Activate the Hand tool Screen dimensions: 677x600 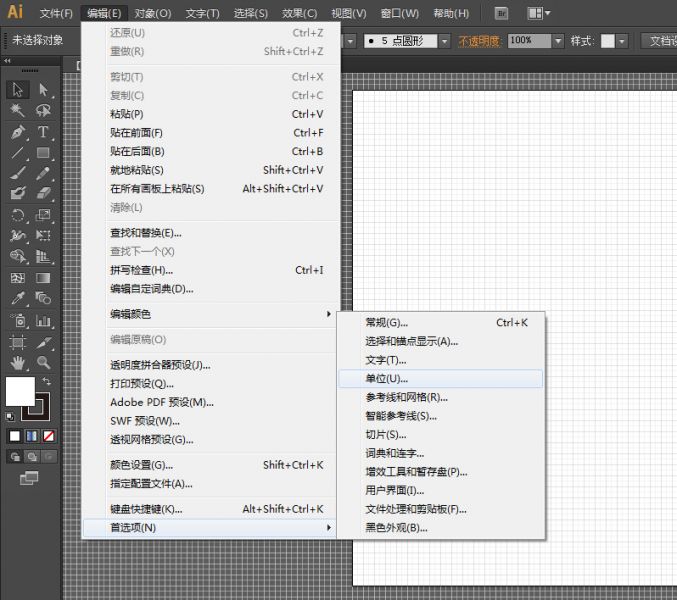18,362
